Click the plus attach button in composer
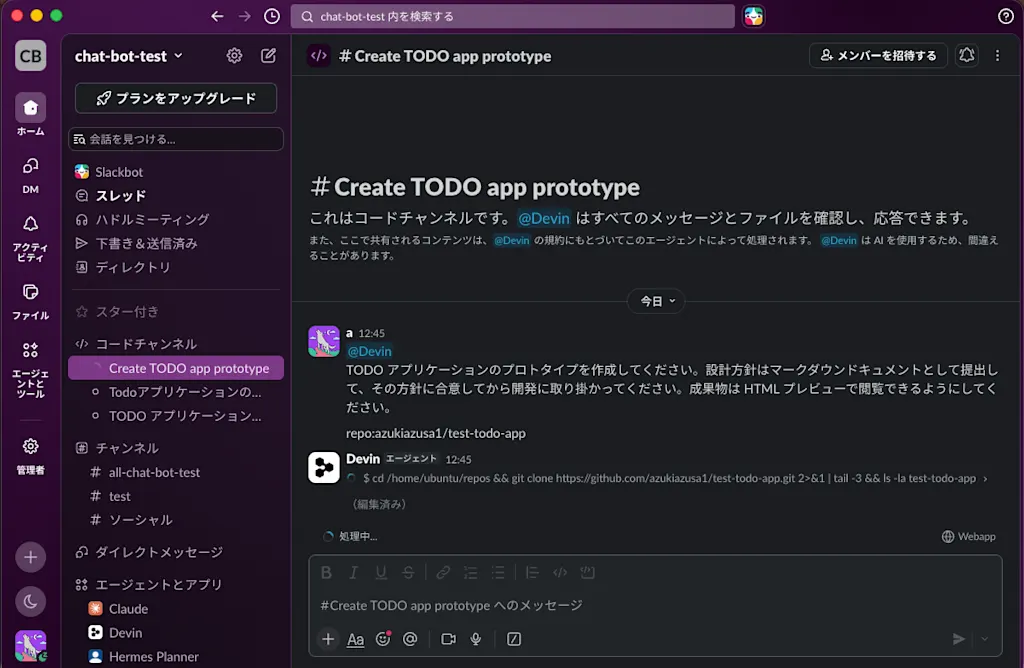 tap(328, 639)
